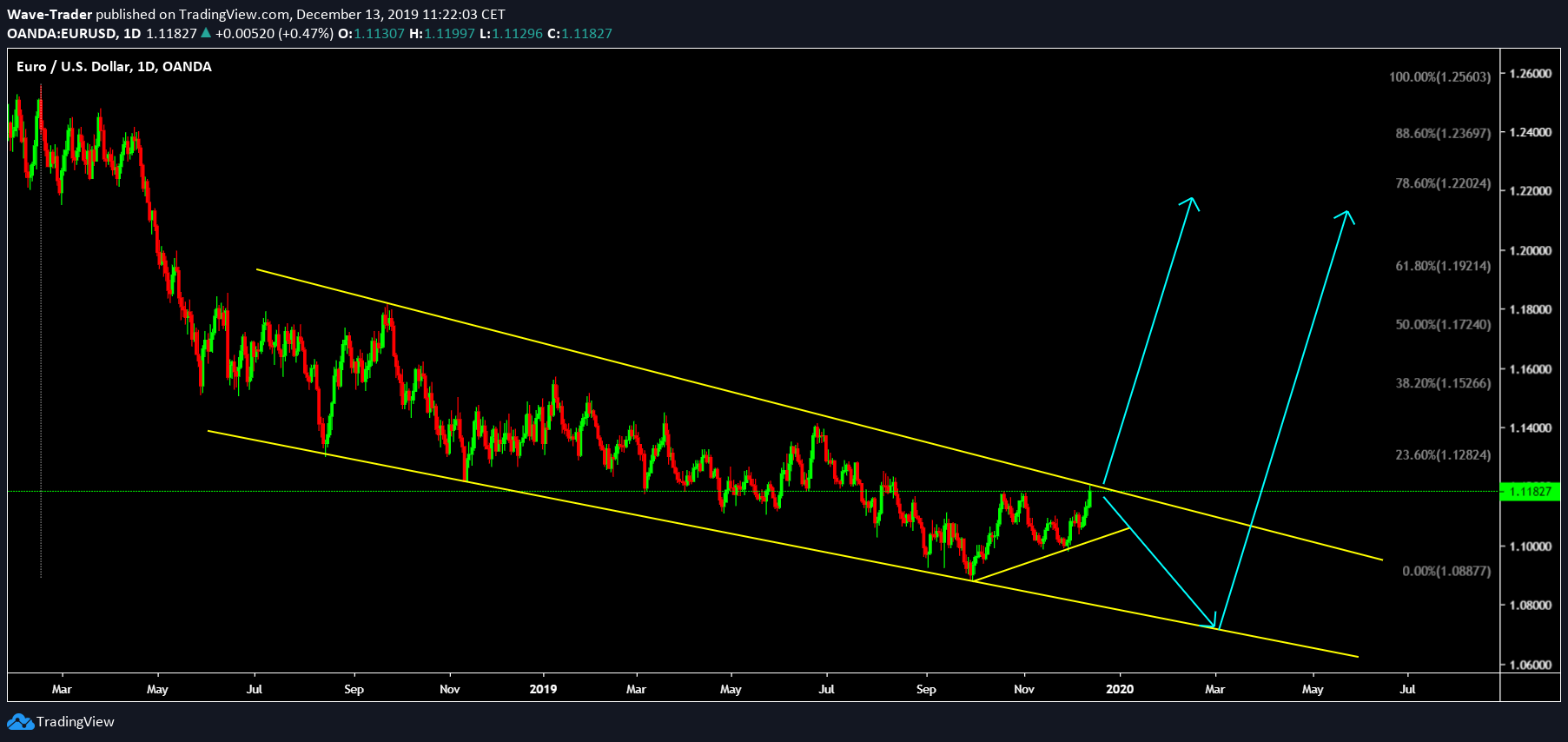Screen dimensions: 1568x742
Task: Click the 1.26000 price axis label
Action: [1531, 73]
